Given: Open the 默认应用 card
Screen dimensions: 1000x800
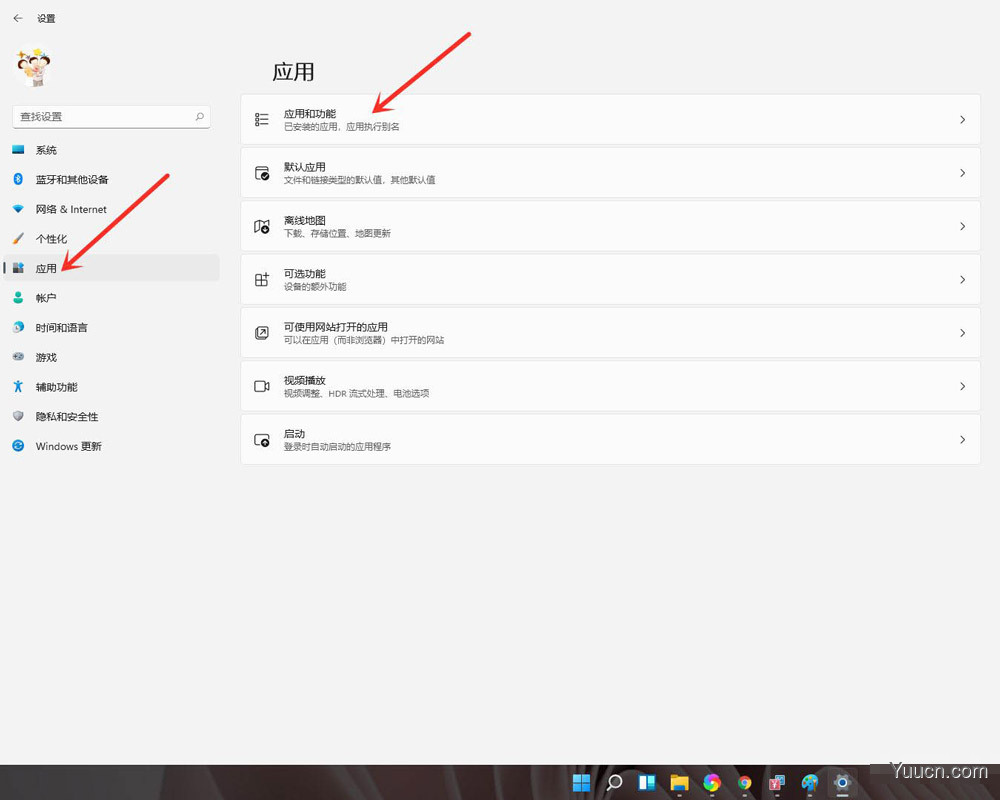Looking at the screenshot, I should (610, 173).
